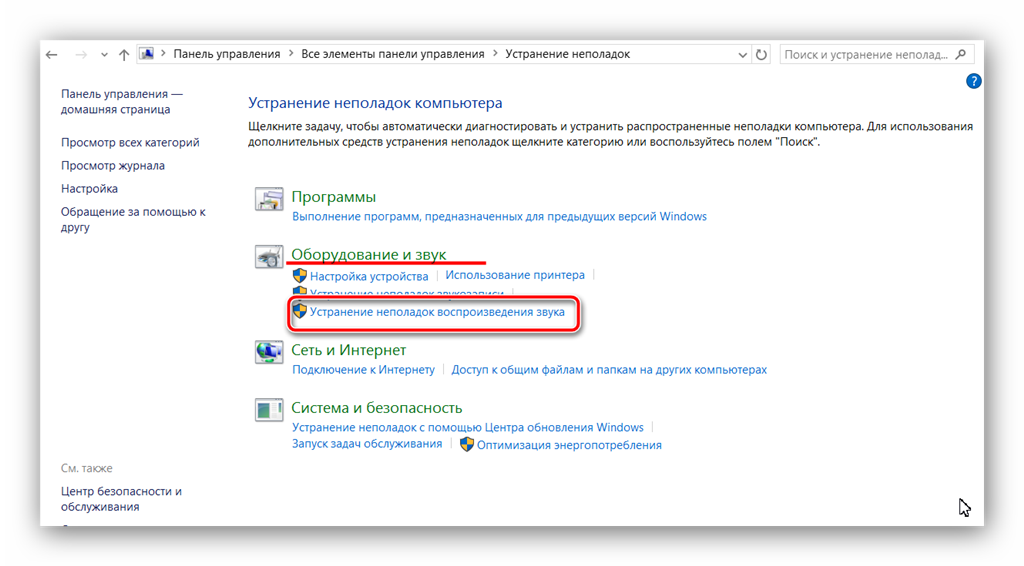Open the Подключение к Интернету link
Image resolution: width=1024 pixels, height=566 pixels.
point(363,370)
